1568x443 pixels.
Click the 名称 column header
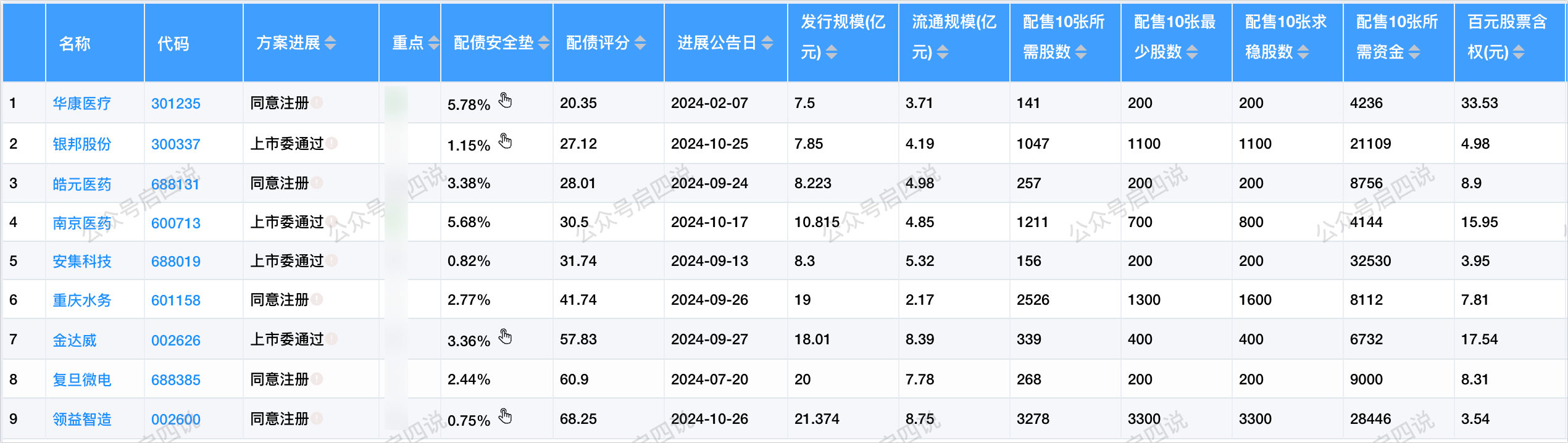(75, 43)
